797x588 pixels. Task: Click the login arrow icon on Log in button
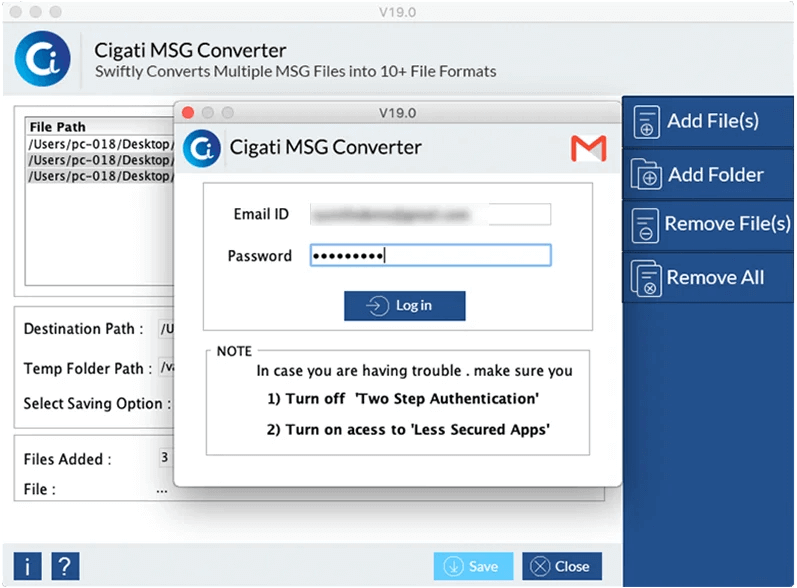pos(377,306)
